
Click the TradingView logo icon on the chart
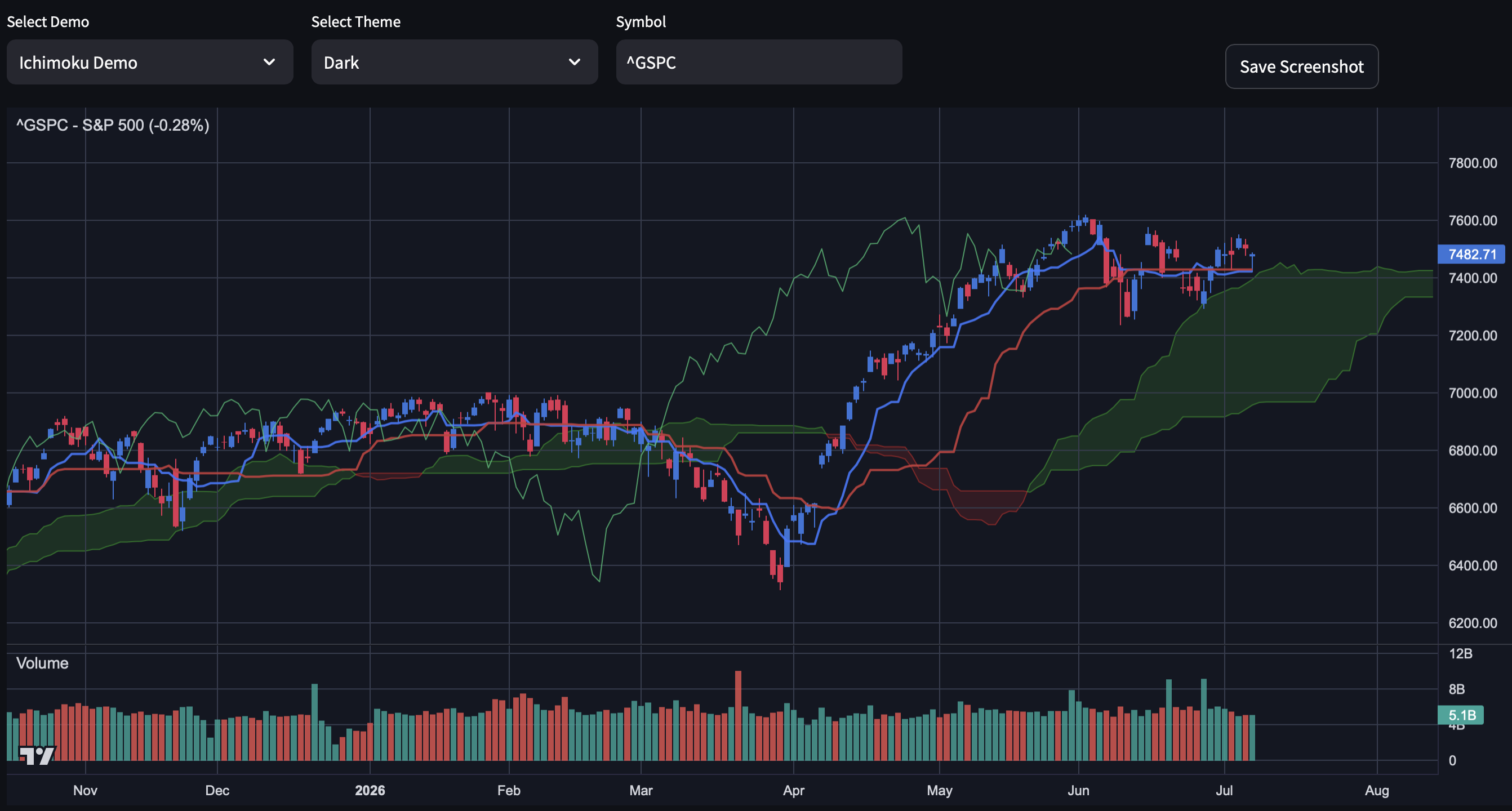click(x=37, y=755)
